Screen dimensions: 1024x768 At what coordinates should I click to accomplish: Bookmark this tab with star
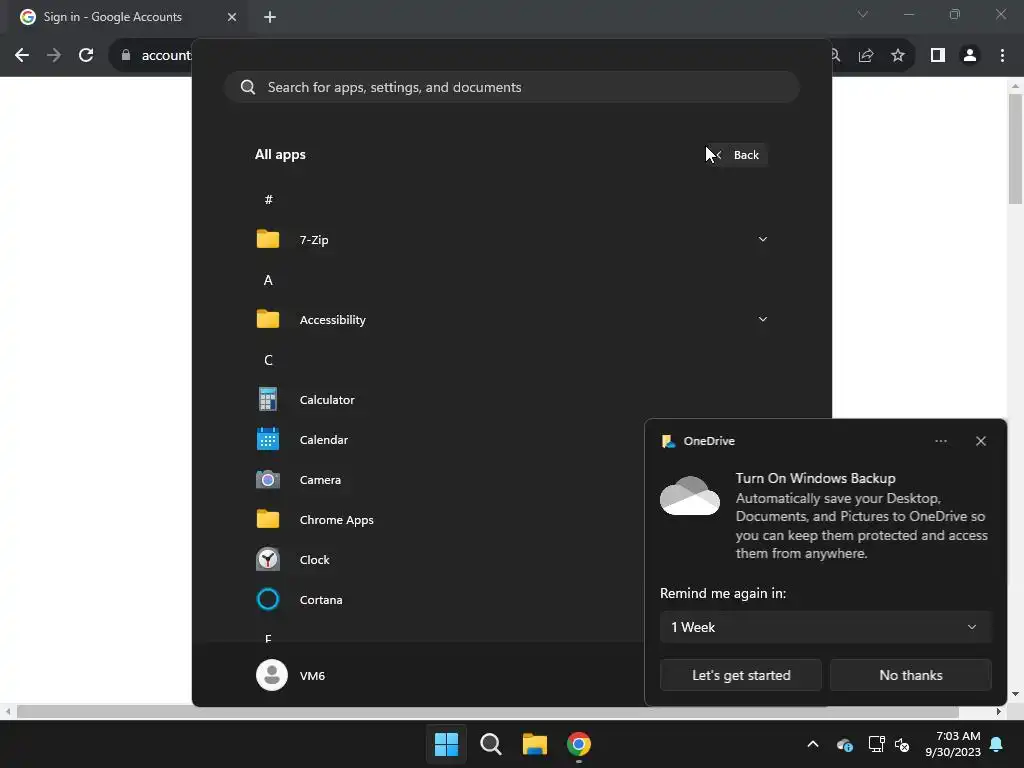coord(898,55)
